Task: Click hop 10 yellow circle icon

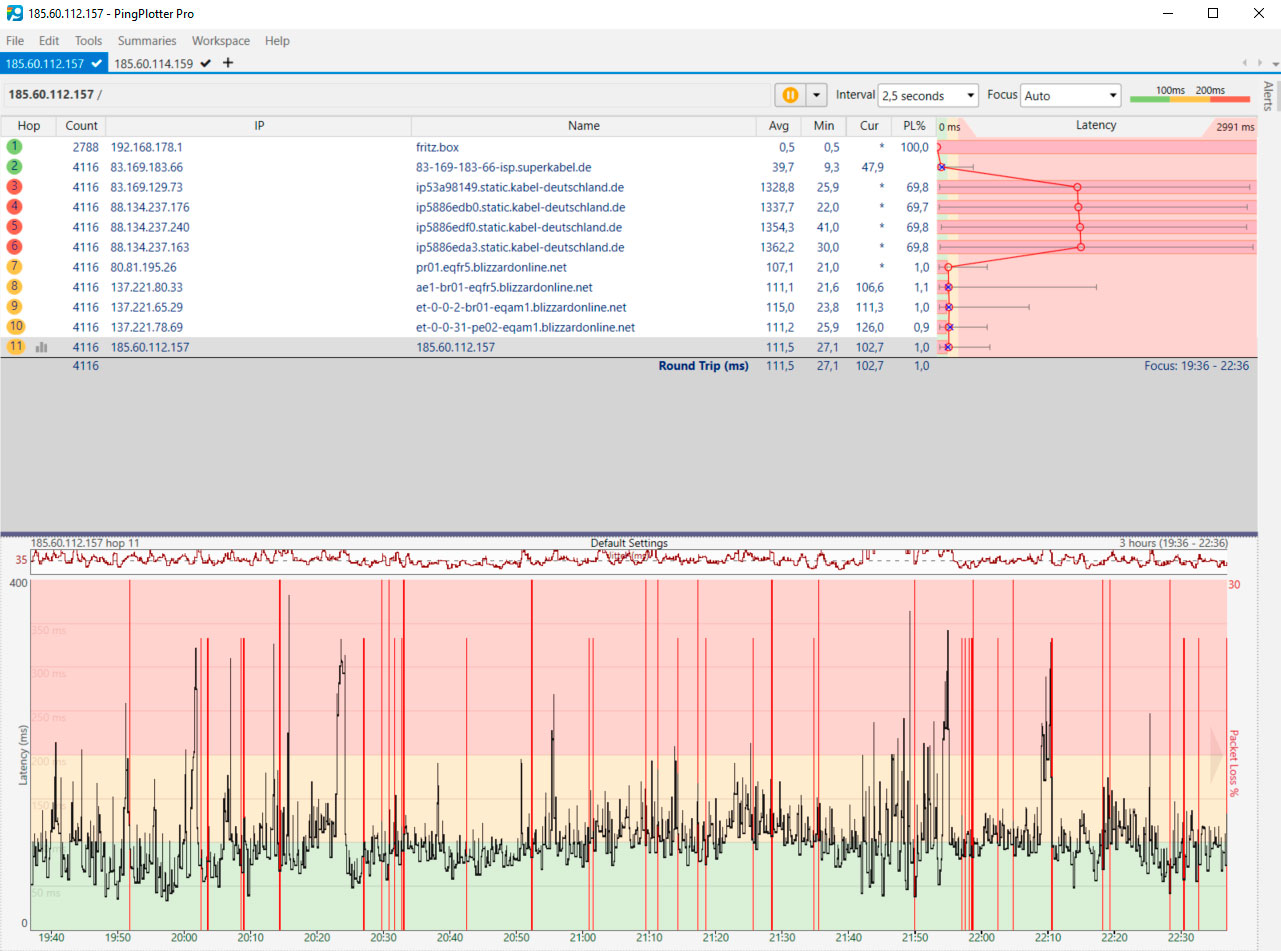Action: pos(15,327)
